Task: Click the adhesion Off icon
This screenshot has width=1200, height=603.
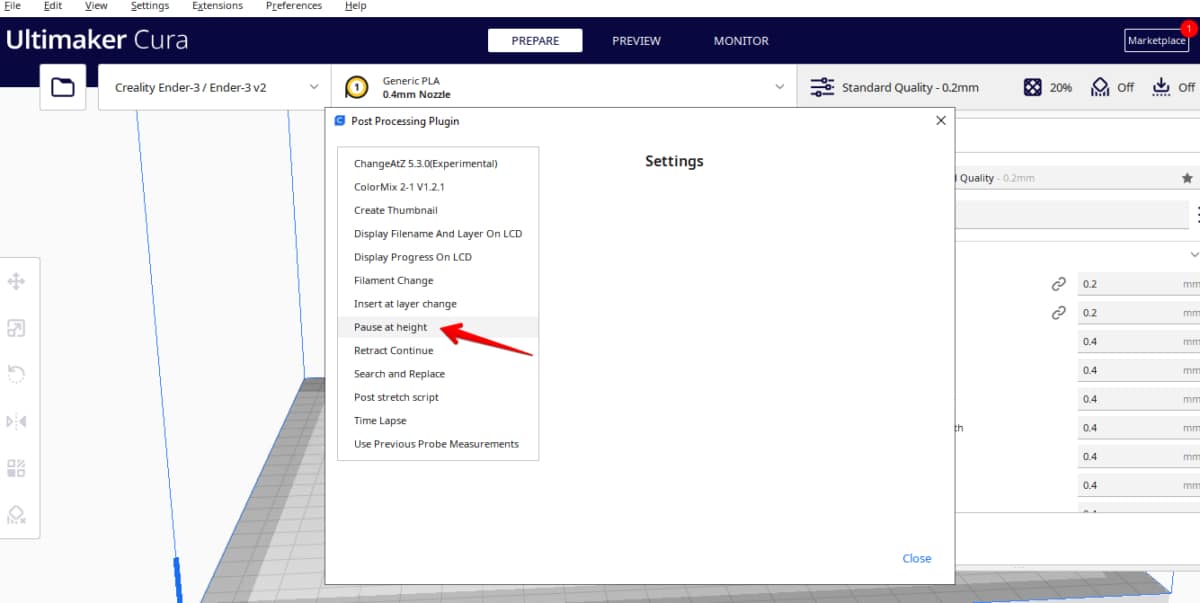Action: [1161, 87]
